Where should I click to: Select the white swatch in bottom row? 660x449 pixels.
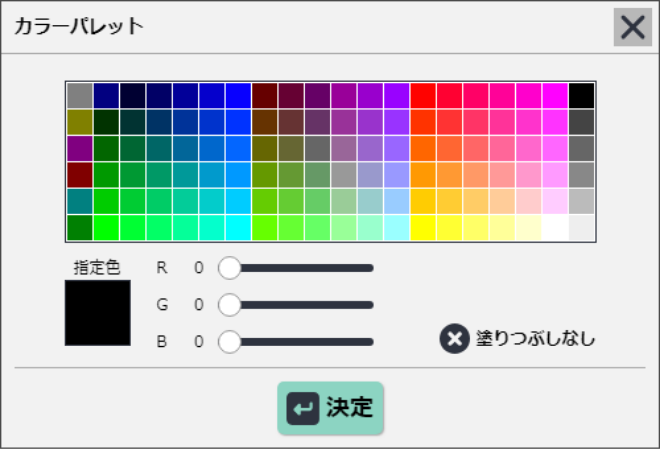[555, 228]
